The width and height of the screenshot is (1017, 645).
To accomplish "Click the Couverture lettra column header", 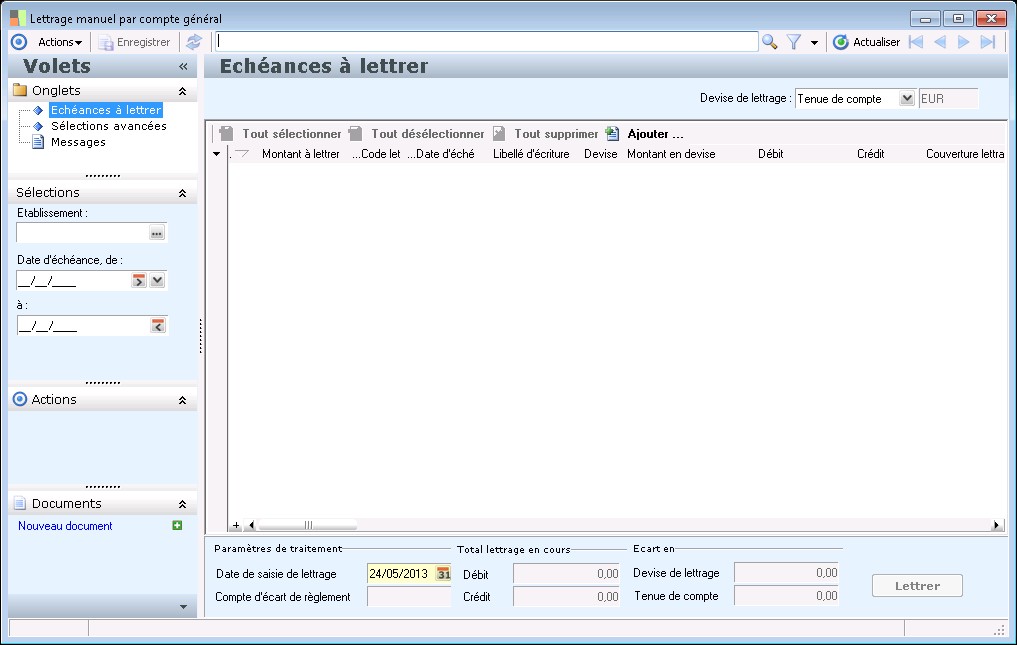I will (964, 154).
